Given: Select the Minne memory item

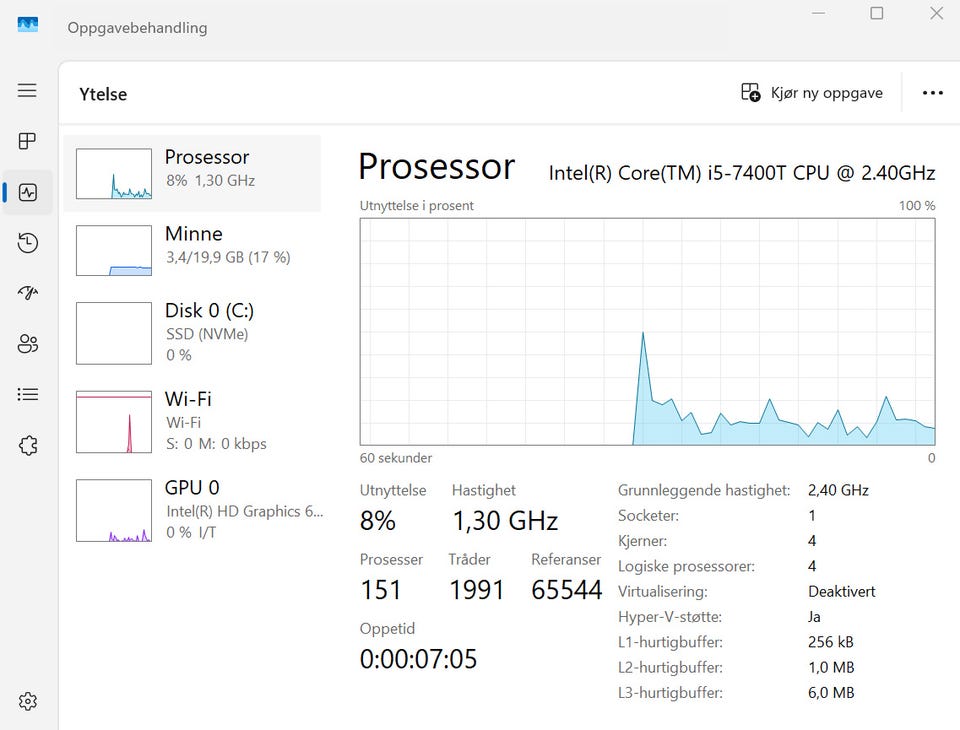Looking at the screenshot, I should coord(192,250).
